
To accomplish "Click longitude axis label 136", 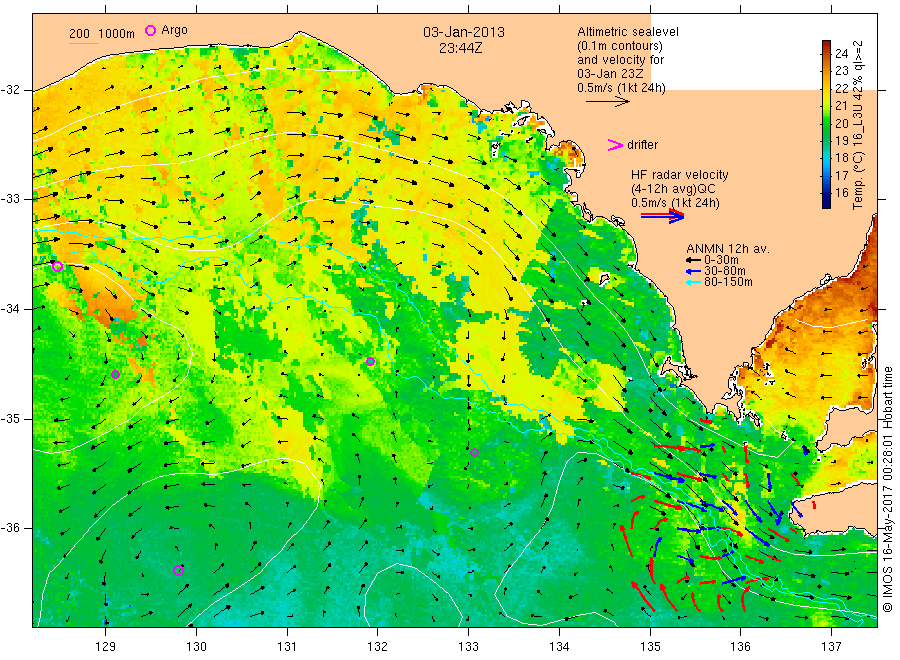I will pyautogui.click(x=740, y=647).
